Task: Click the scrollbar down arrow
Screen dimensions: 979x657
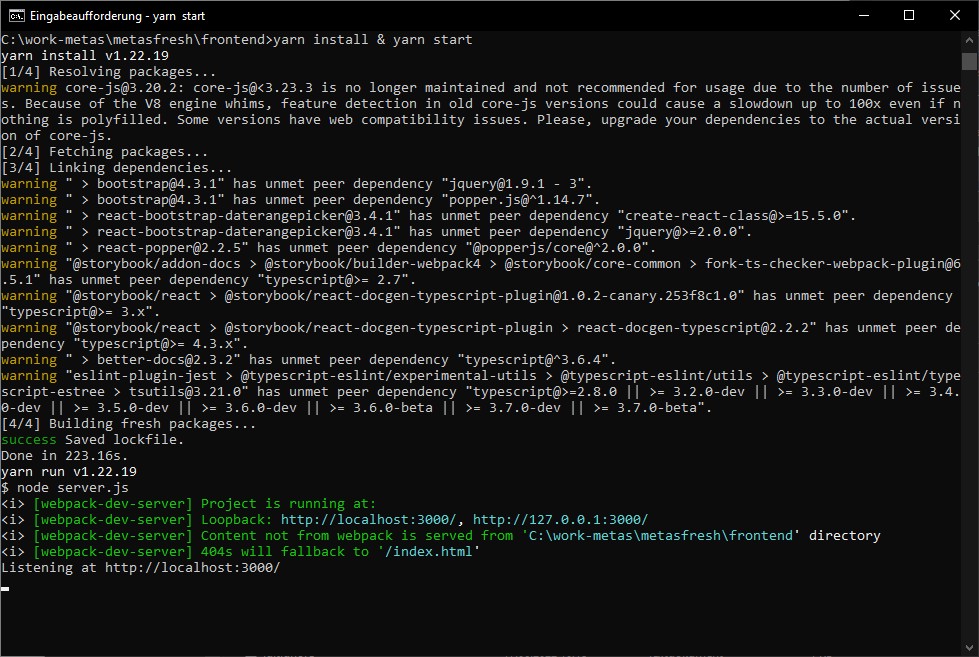Action: click(x=969, y=648)
